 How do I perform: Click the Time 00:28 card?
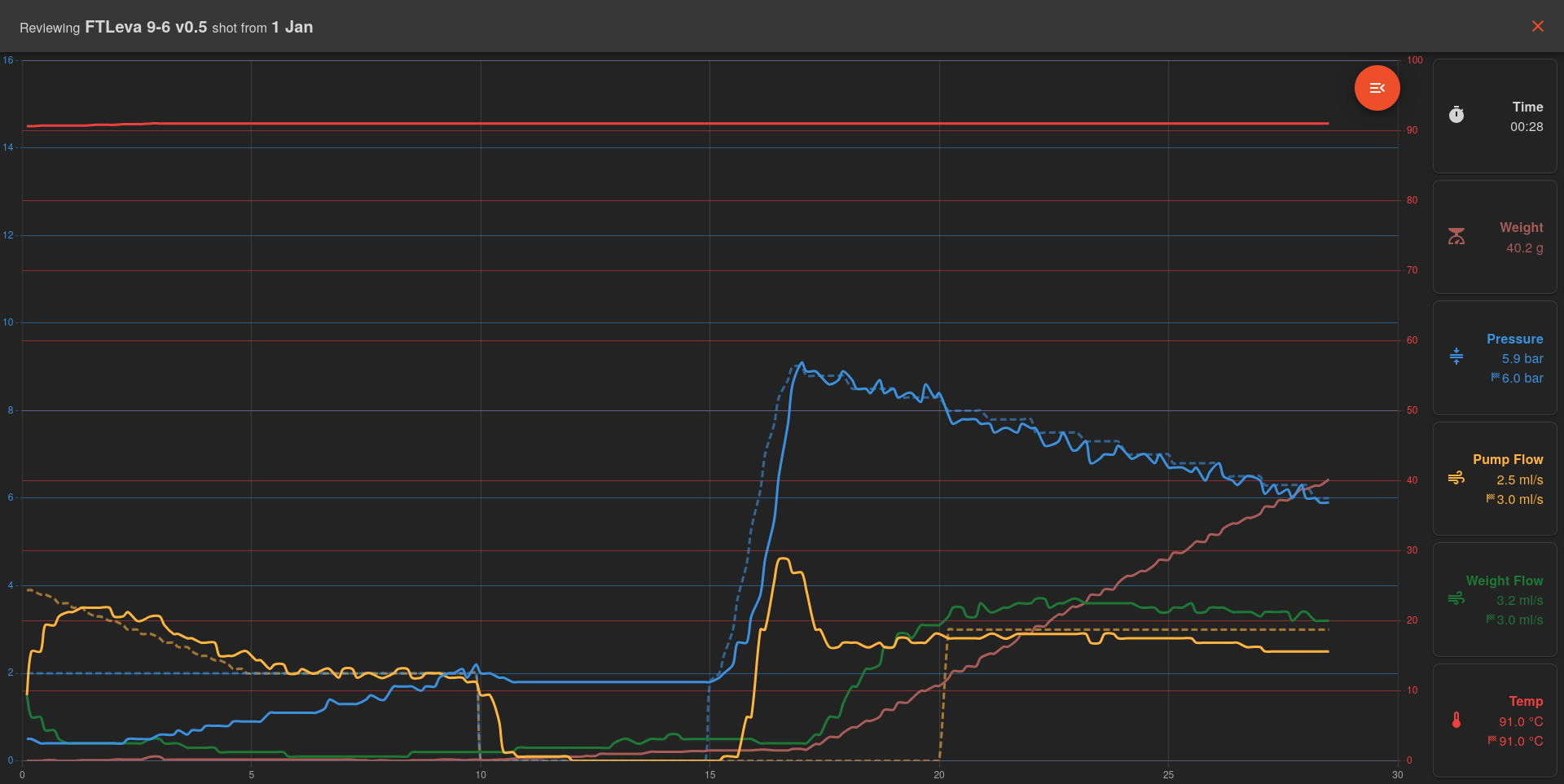(1495, 116)
